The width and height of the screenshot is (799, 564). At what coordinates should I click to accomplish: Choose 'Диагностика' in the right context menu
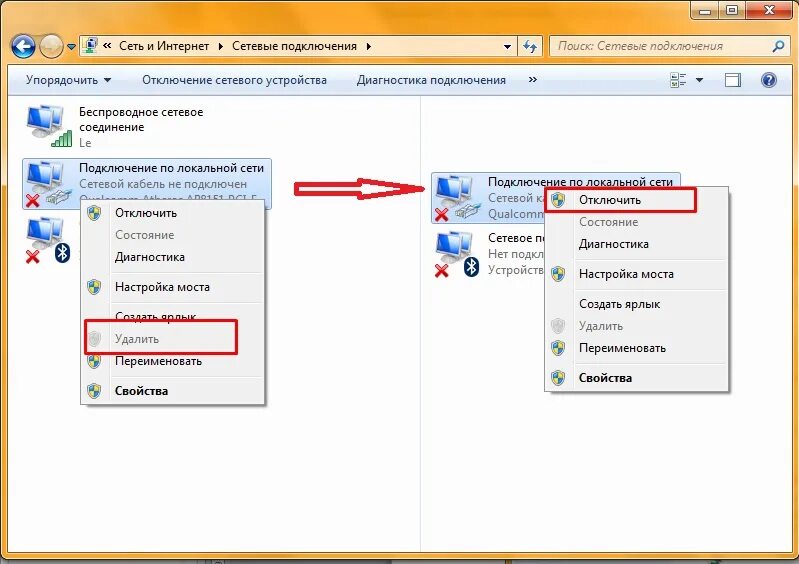[x=636, y=244]
